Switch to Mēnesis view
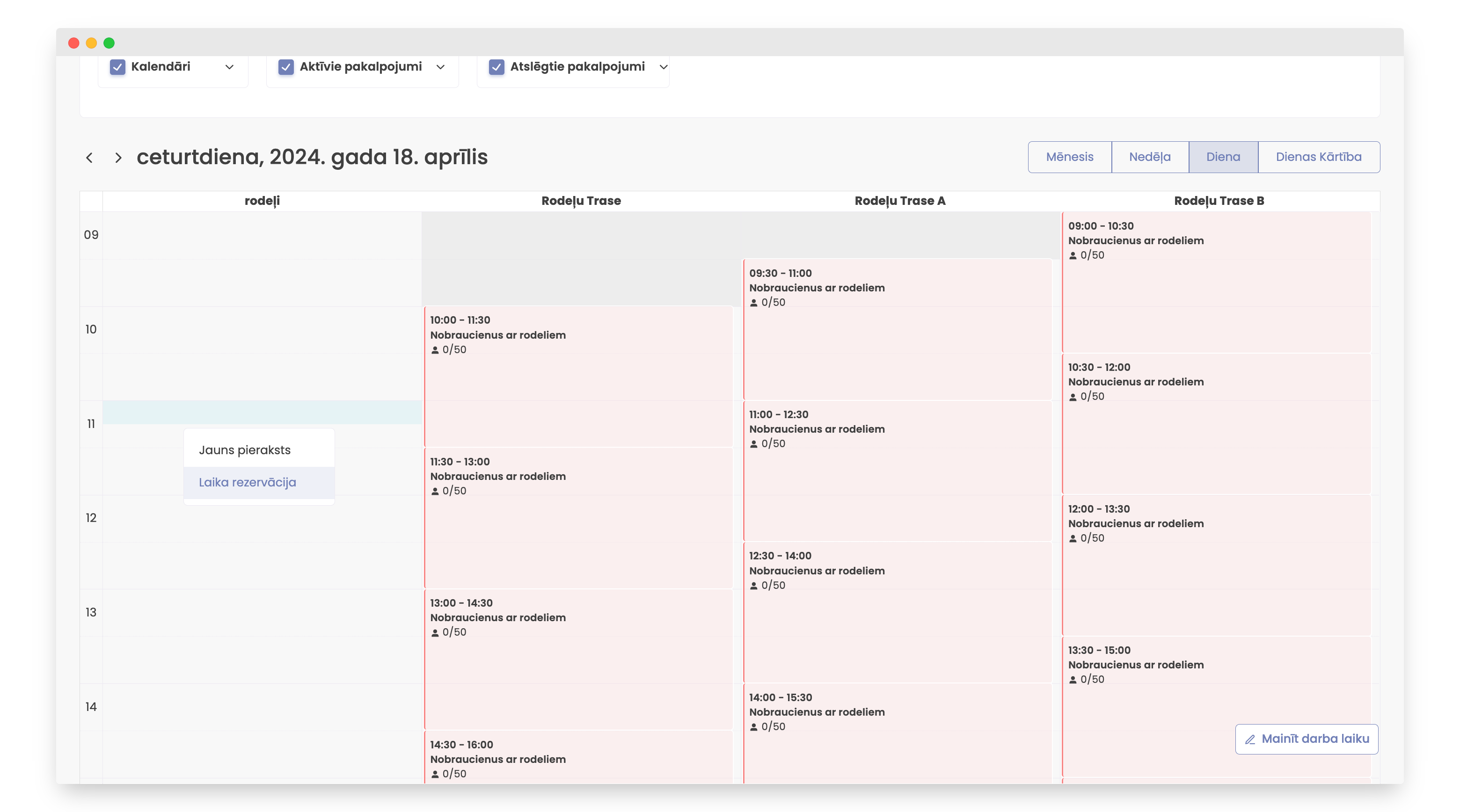The image size is (1460, 812). coord(1069,157)
